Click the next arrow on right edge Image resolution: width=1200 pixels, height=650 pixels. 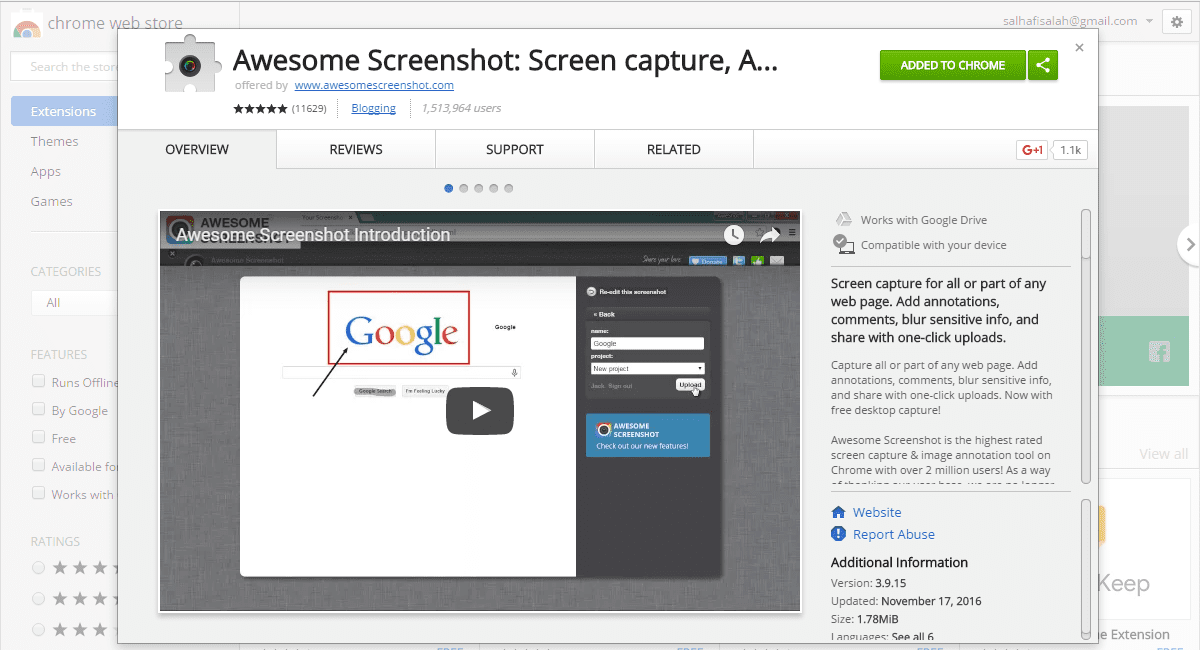(1189, 243)
